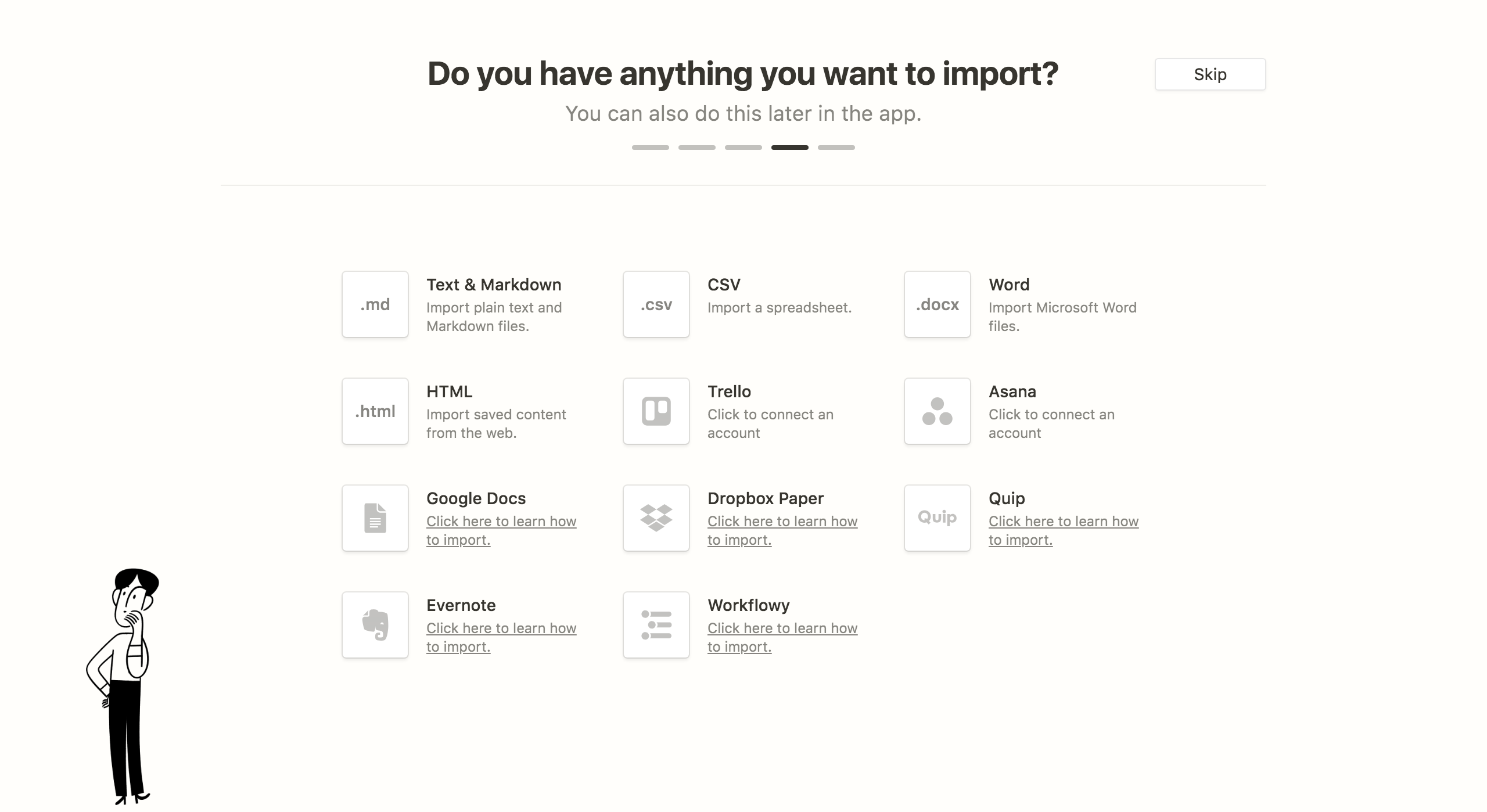Screen dimensions: 1487x812
Task: Click the 'HTML' title
Action: (x=450, y=391)
